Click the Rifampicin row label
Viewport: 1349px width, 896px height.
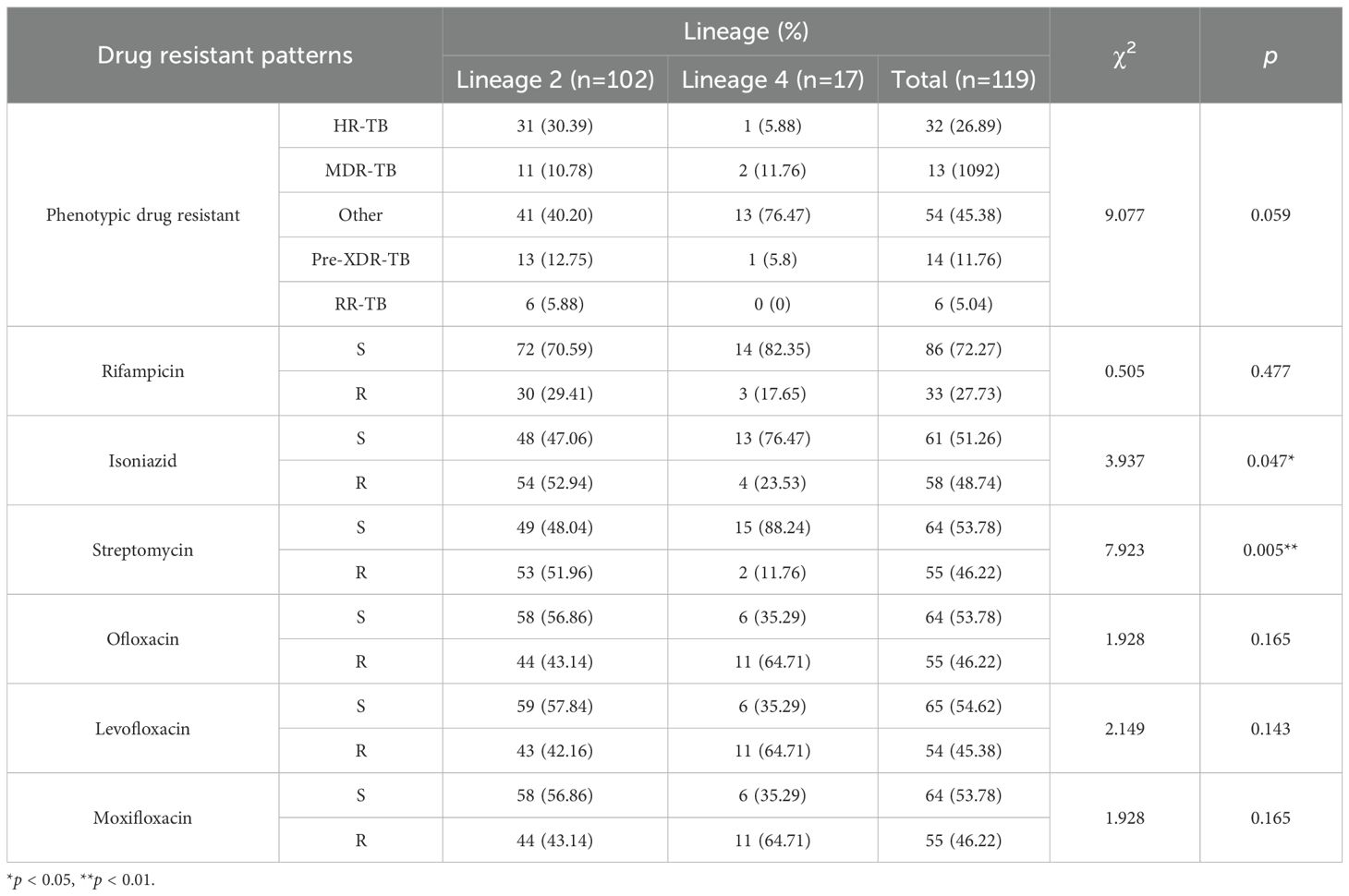pos(143,371)
